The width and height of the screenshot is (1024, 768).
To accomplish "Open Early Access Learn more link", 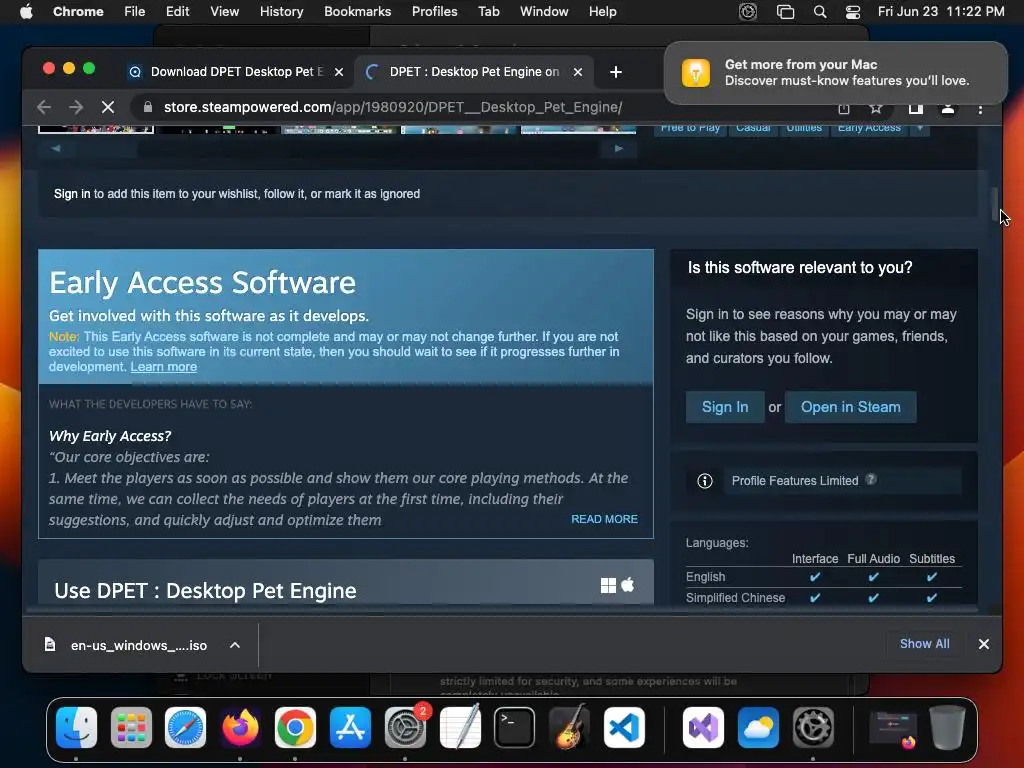I will click(x=163, y=367).
